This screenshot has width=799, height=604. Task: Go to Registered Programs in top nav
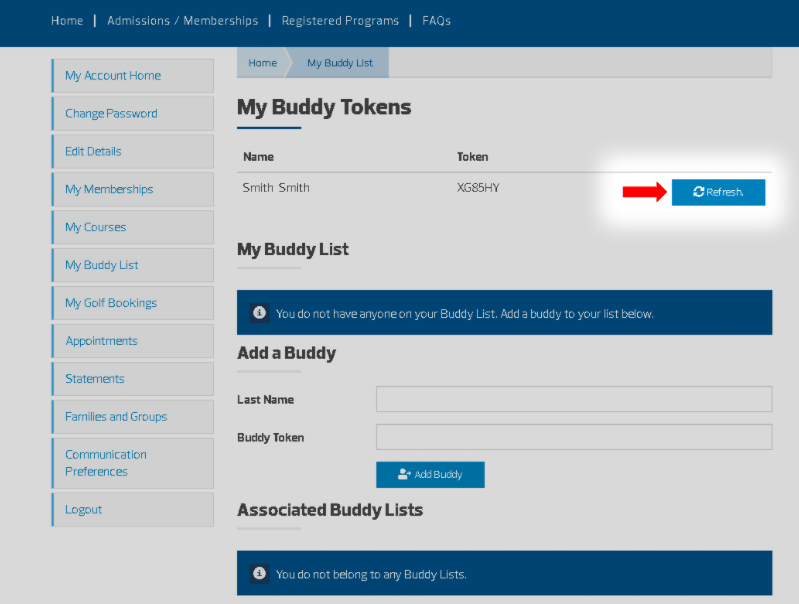340,20
